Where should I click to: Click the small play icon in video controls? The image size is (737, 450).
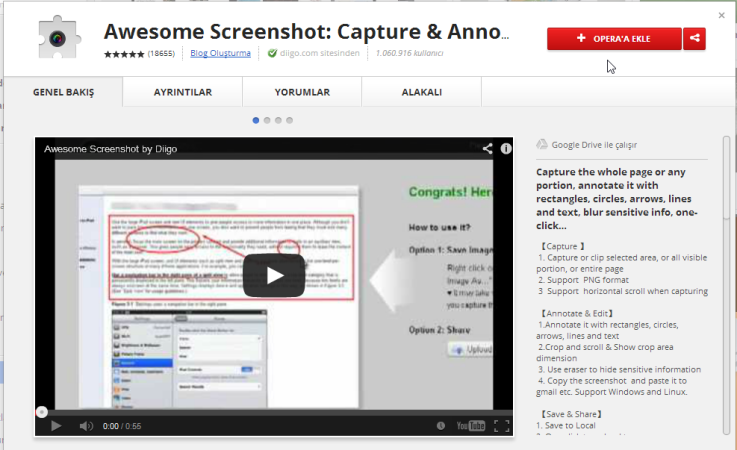point(56,426)
